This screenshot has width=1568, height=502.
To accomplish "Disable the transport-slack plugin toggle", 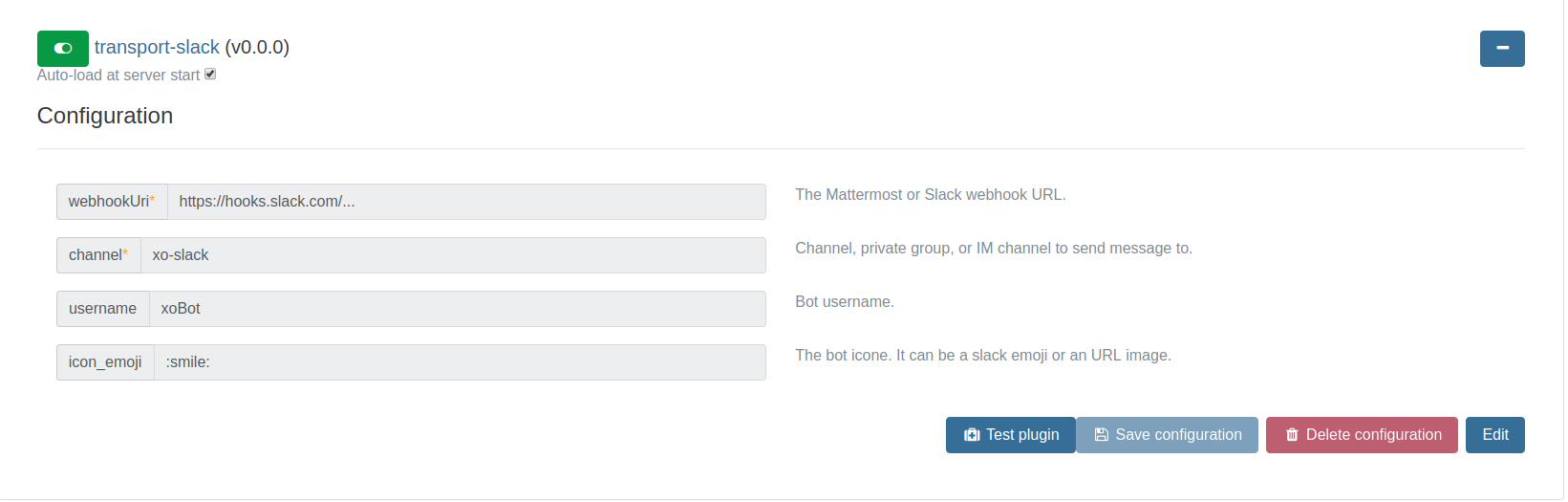I will pyautogui.click(x=63, y=48).
